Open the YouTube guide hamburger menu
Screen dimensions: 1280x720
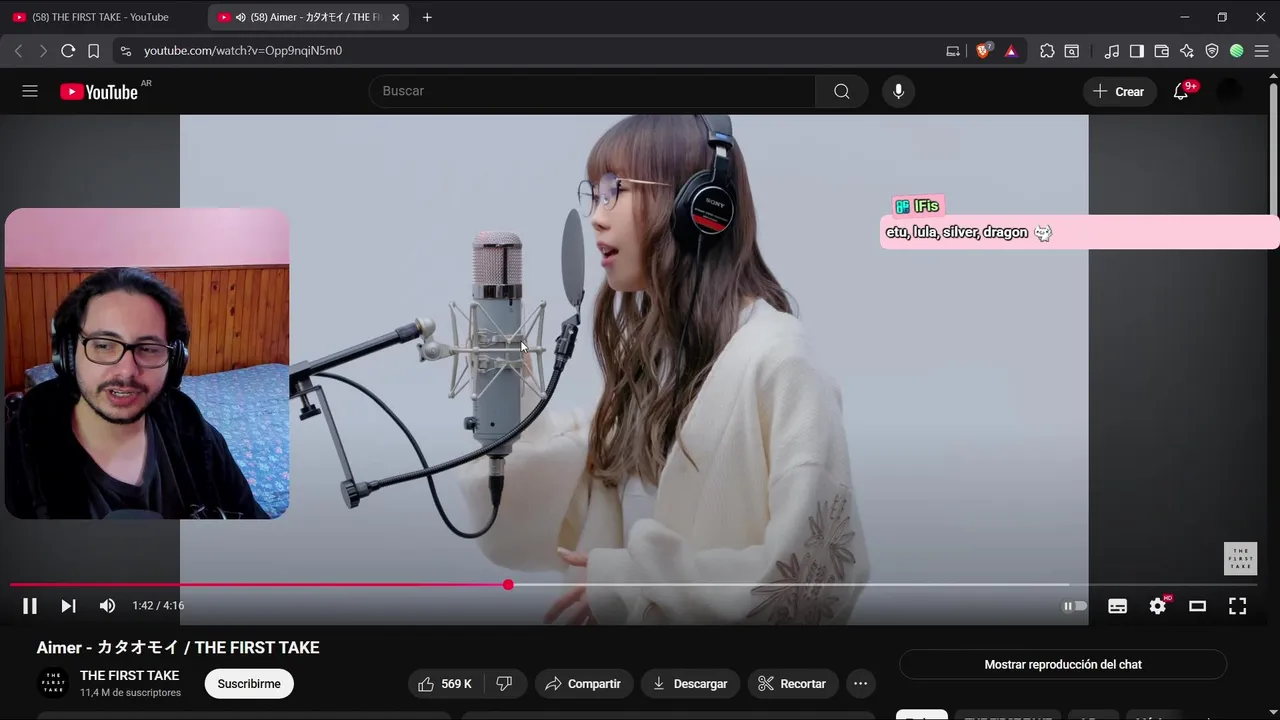point(30,91)
